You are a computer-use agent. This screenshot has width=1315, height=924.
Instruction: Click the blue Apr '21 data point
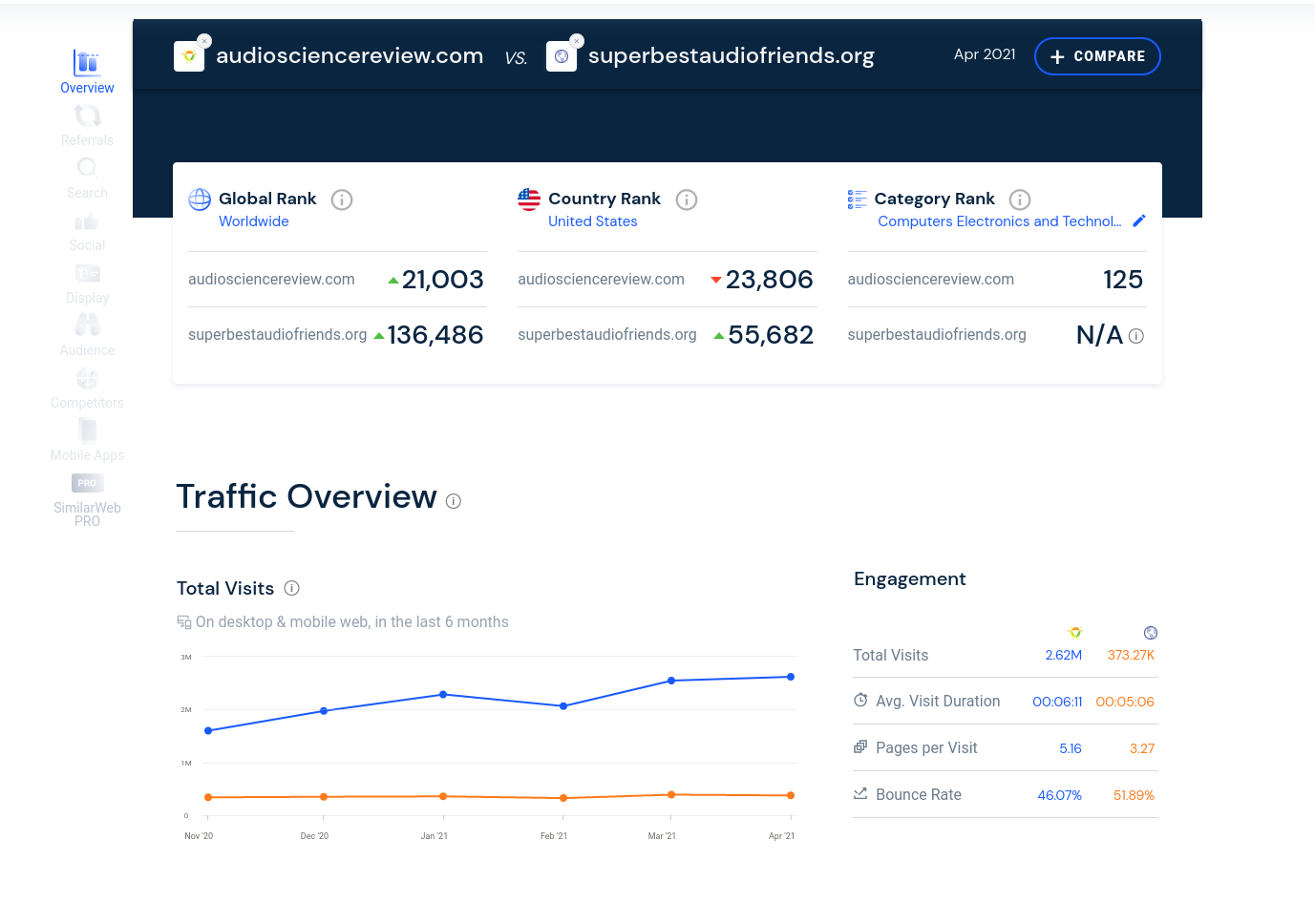pyautogui.click(x=791, y=677)
